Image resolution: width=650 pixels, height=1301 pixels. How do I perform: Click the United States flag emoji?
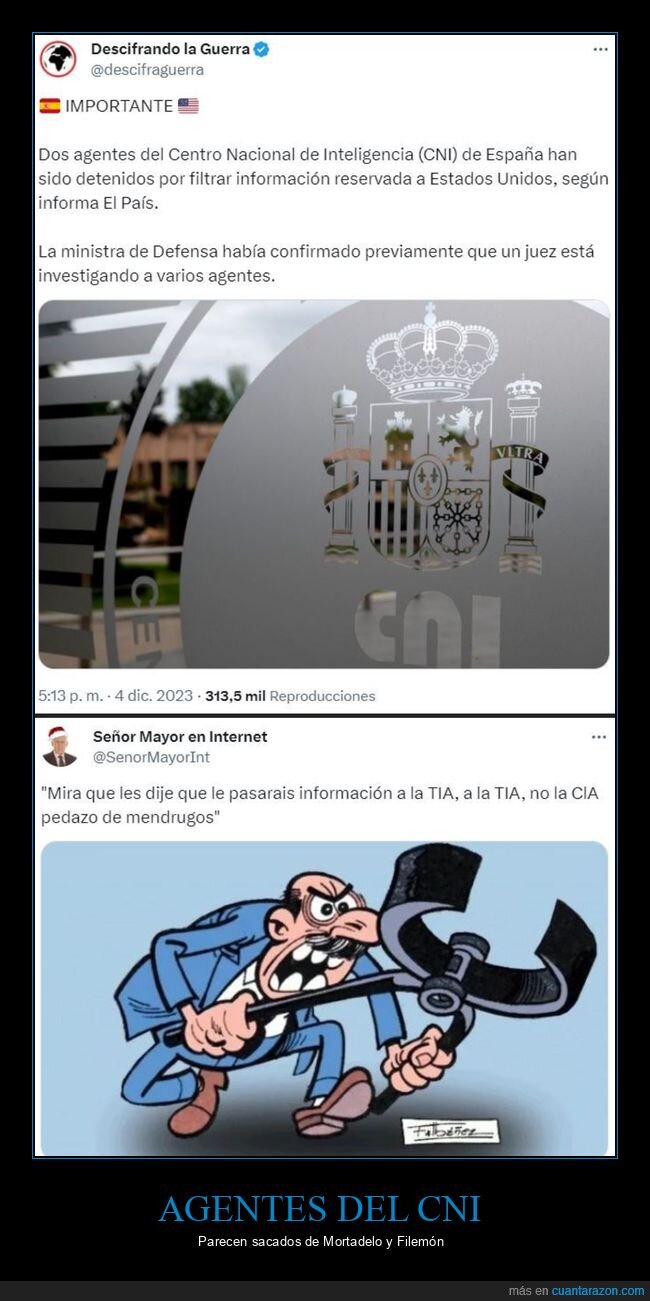188,106
